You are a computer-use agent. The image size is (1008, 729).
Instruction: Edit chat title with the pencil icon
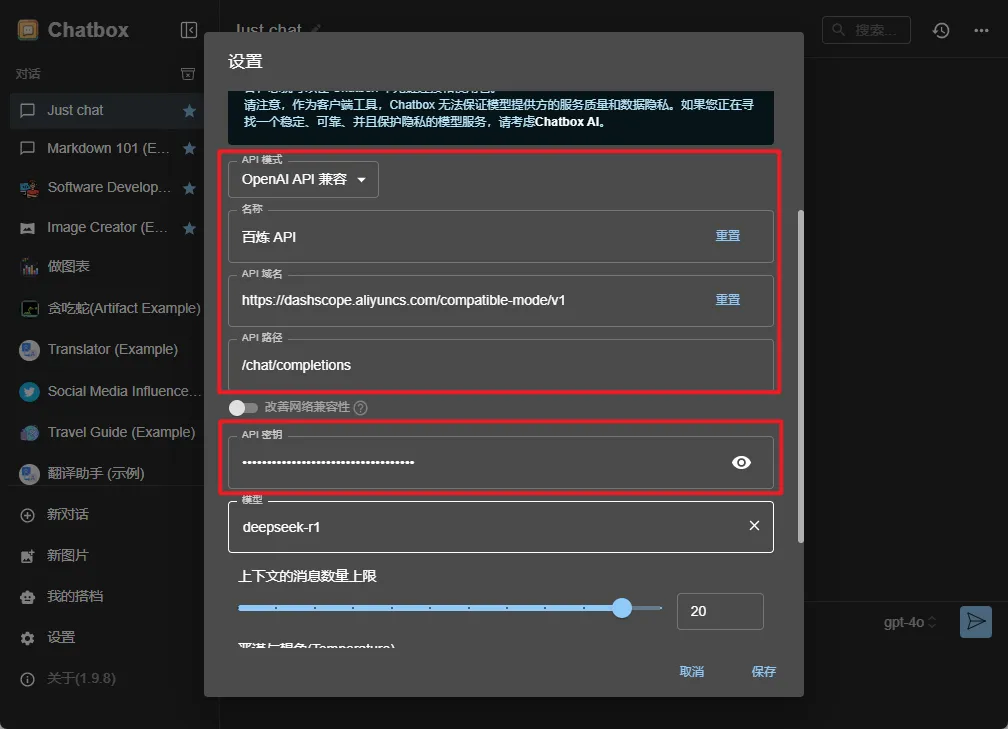(315, 30)
